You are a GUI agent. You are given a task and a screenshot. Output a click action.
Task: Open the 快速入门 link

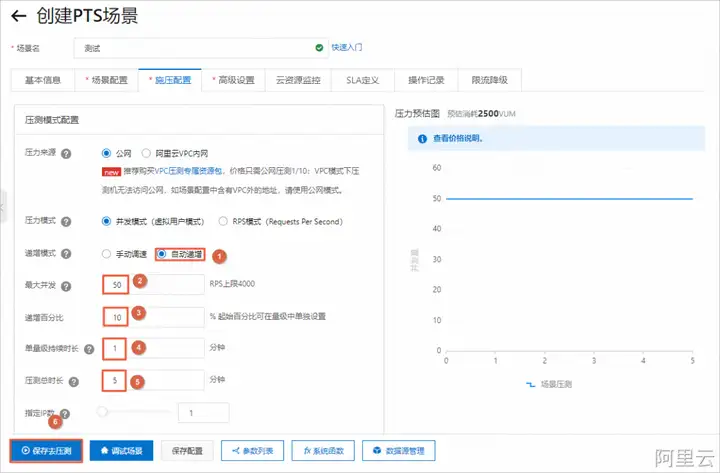[347, 47]
